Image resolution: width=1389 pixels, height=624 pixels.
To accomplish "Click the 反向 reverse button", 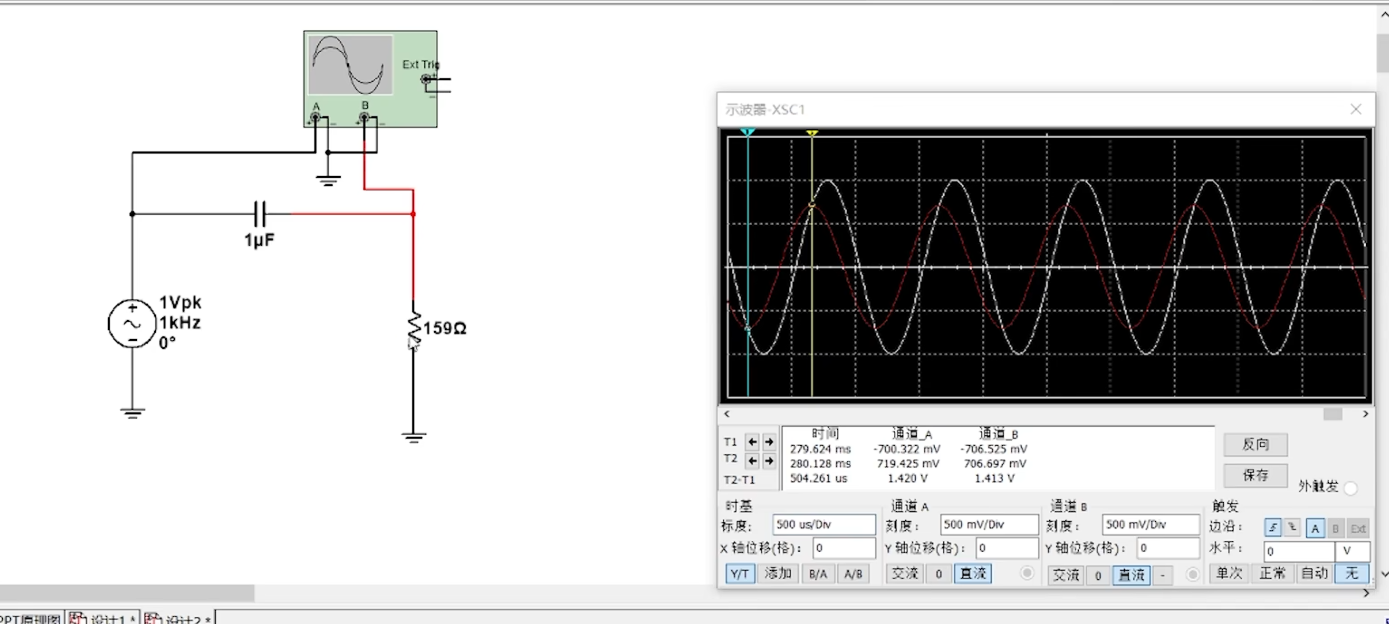I will click(x=1255, y=445).
